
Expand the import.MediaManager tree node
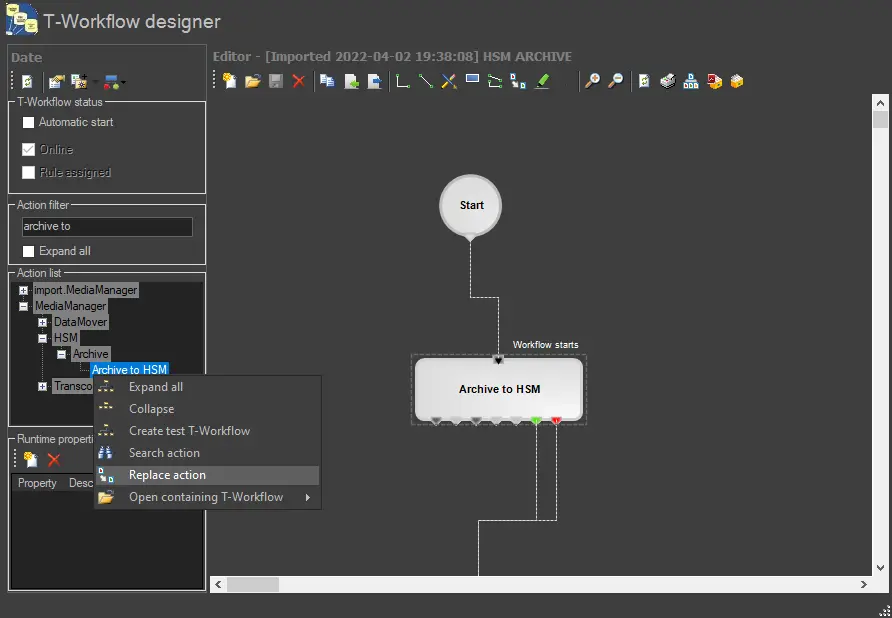click(24, 290)
